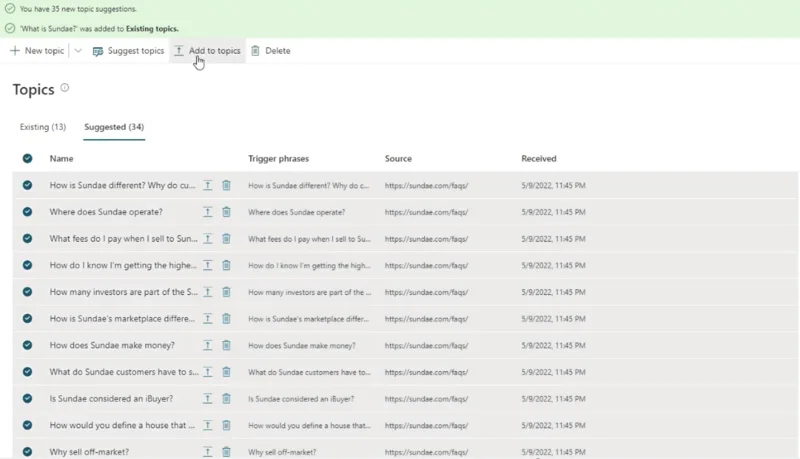Sort by the Source column header

point(398,159)
